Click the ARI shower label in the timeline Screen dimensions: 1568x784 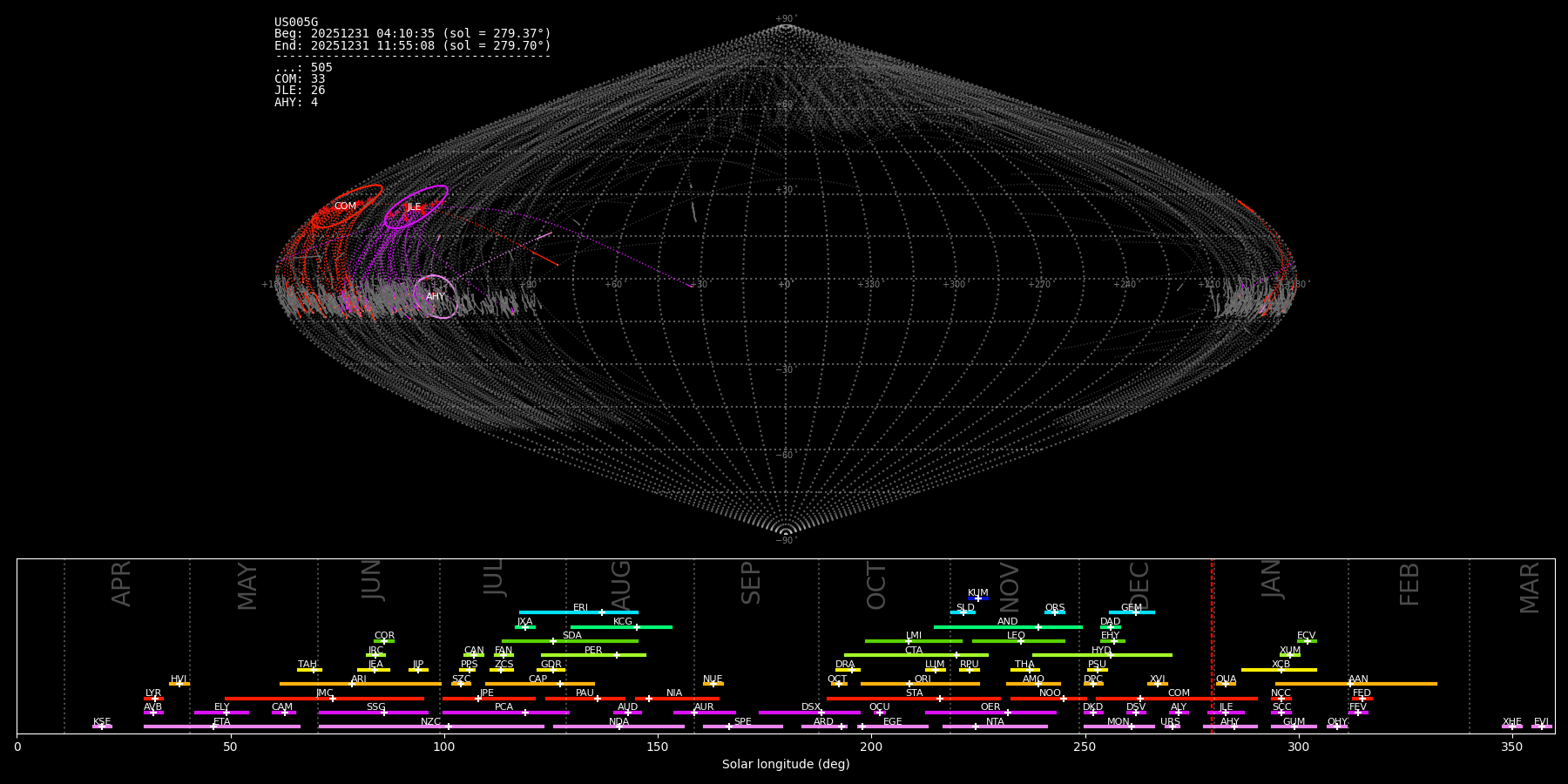359,679
